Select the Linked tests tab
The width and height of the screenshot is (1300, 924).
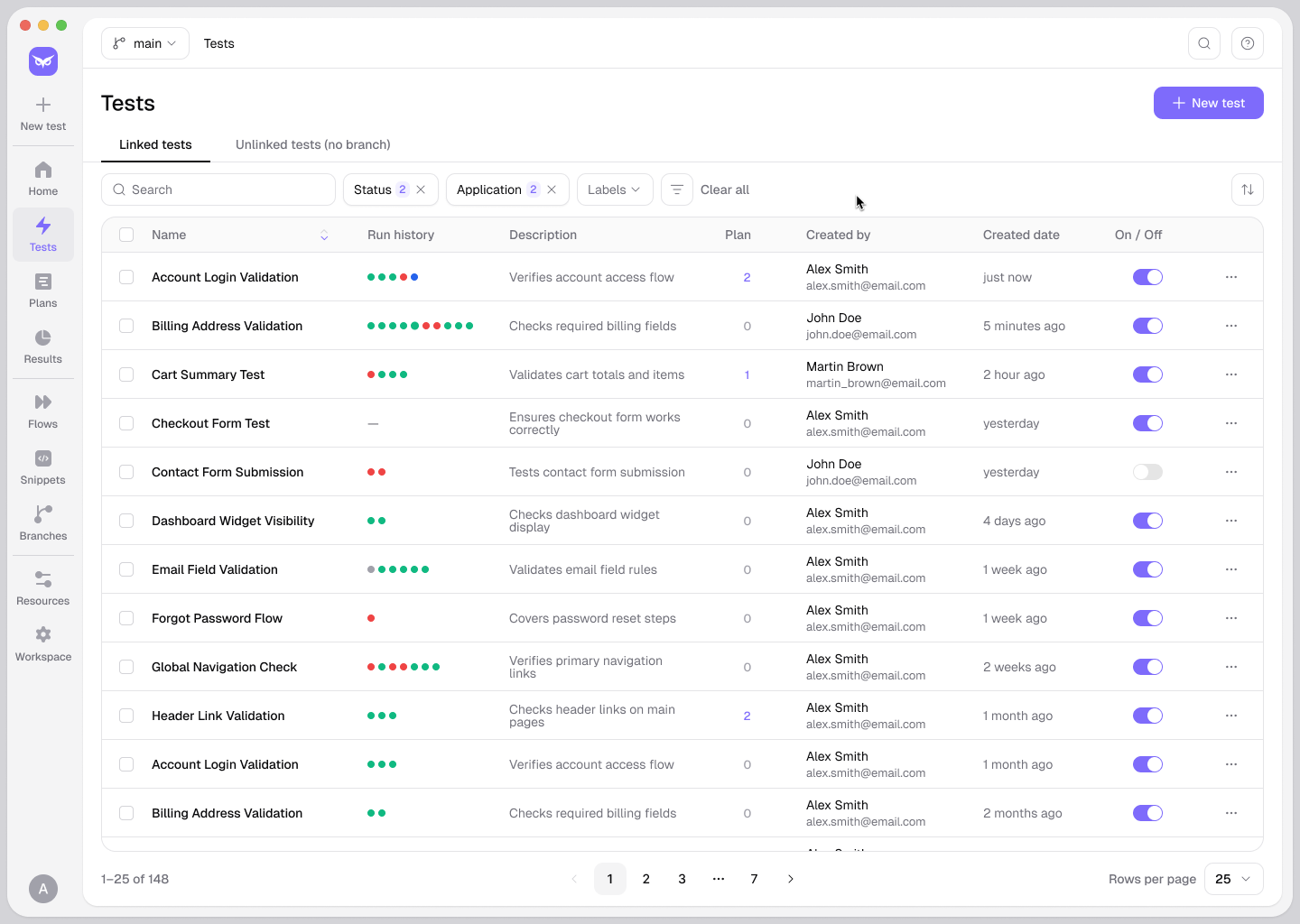coord(155,144)
